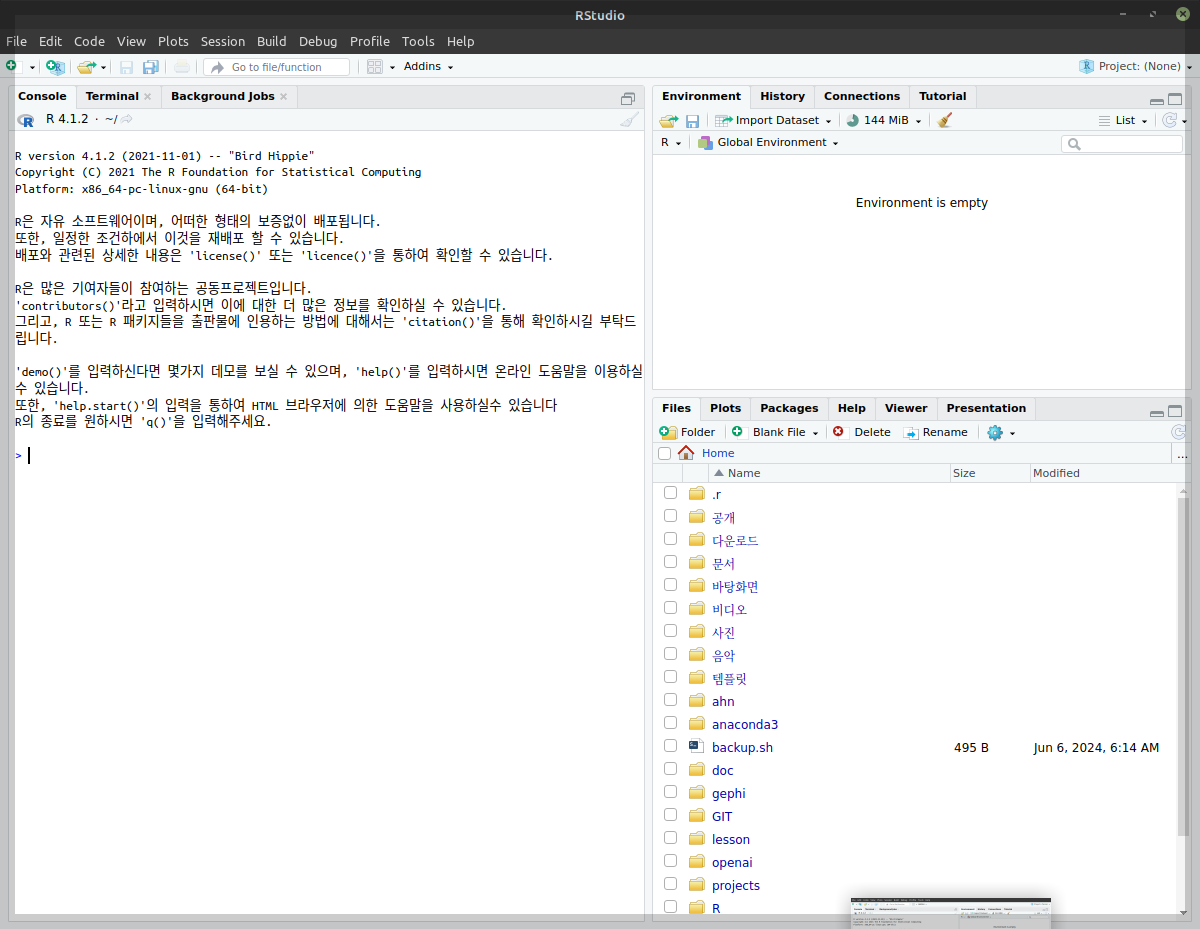Click the New File icon in toolbar
1200x929 pixels.
pyautogui.click(x=12, y=66)
